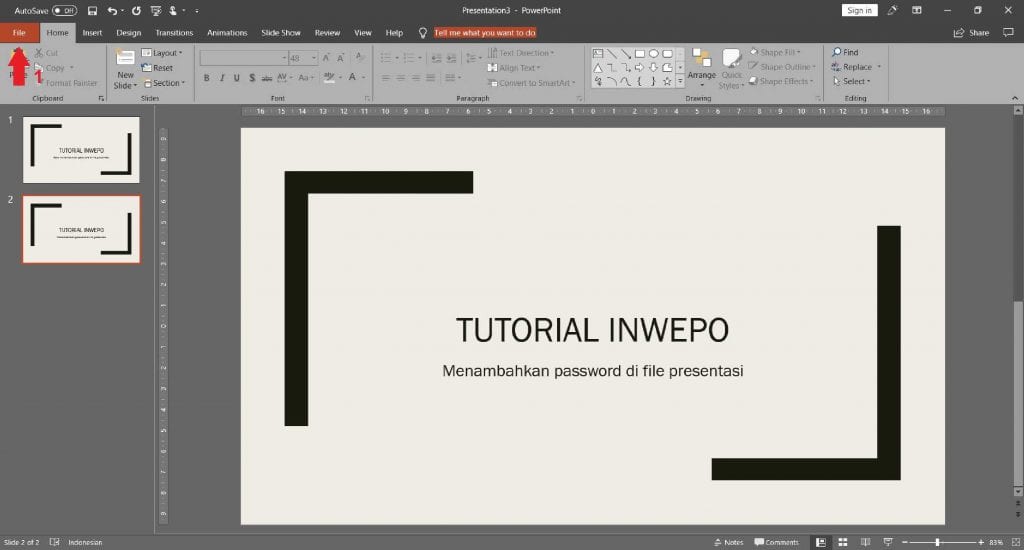This screenshot has width=1024, height=550.
Task: Click the Share button
Action: tap(971, 32)
